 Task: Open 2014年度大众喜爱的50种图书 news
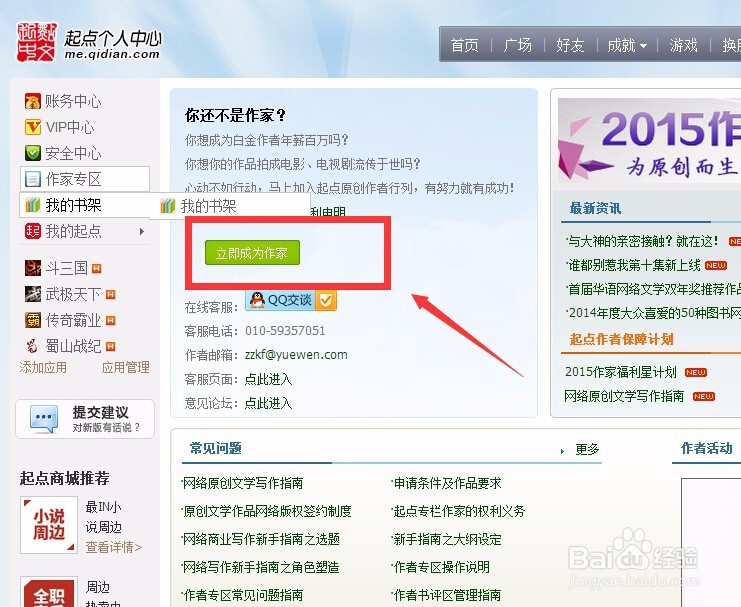point(654,313)
